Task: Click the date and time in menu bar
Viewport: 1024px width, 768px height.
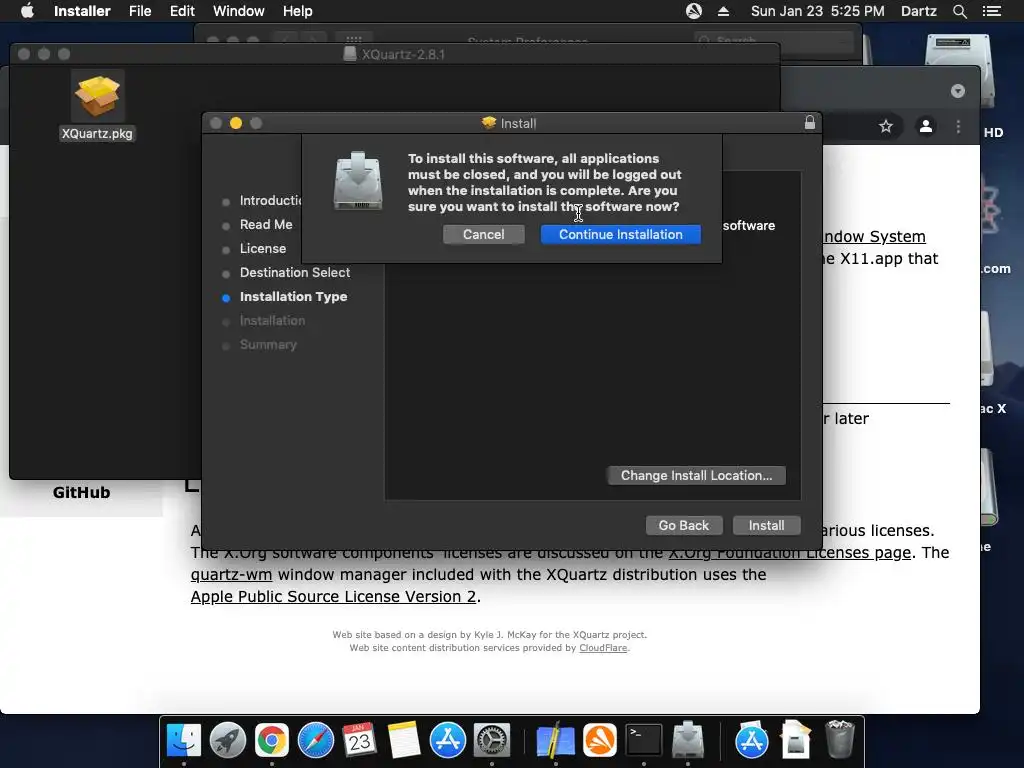Action: tap(818, 11)
